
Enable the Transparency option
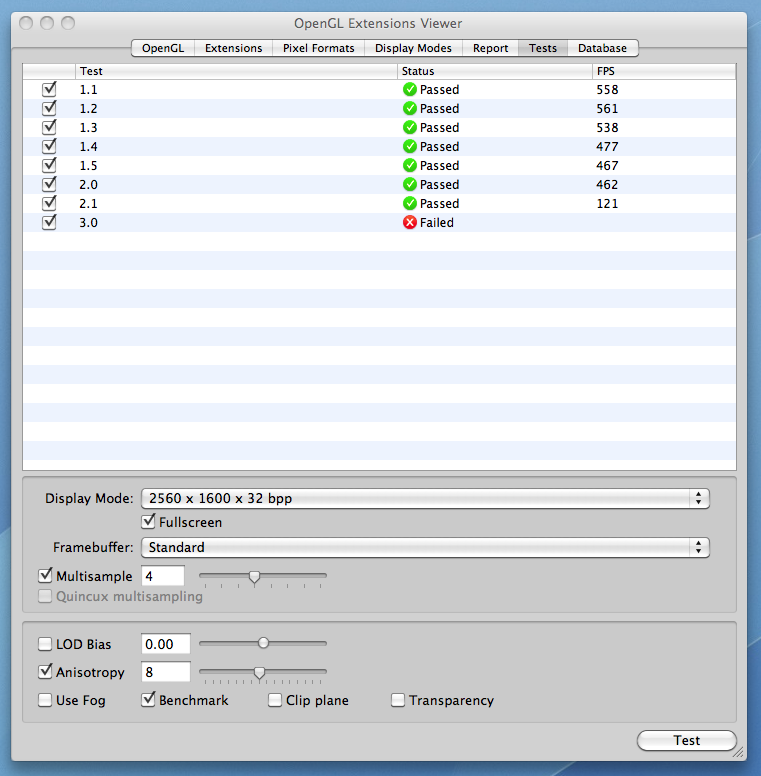pyautogui.click(x=398, y=700)
